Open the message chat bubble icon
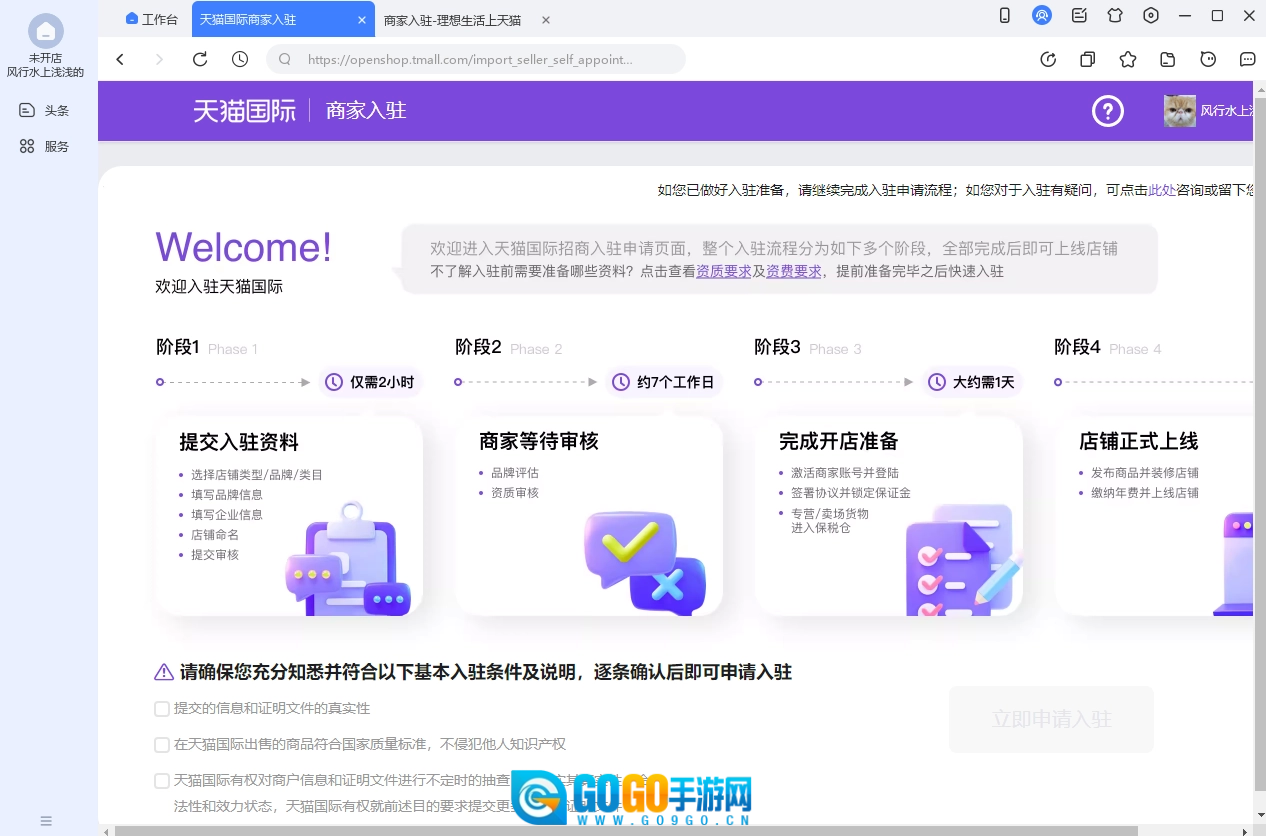 coord(1247,60)
